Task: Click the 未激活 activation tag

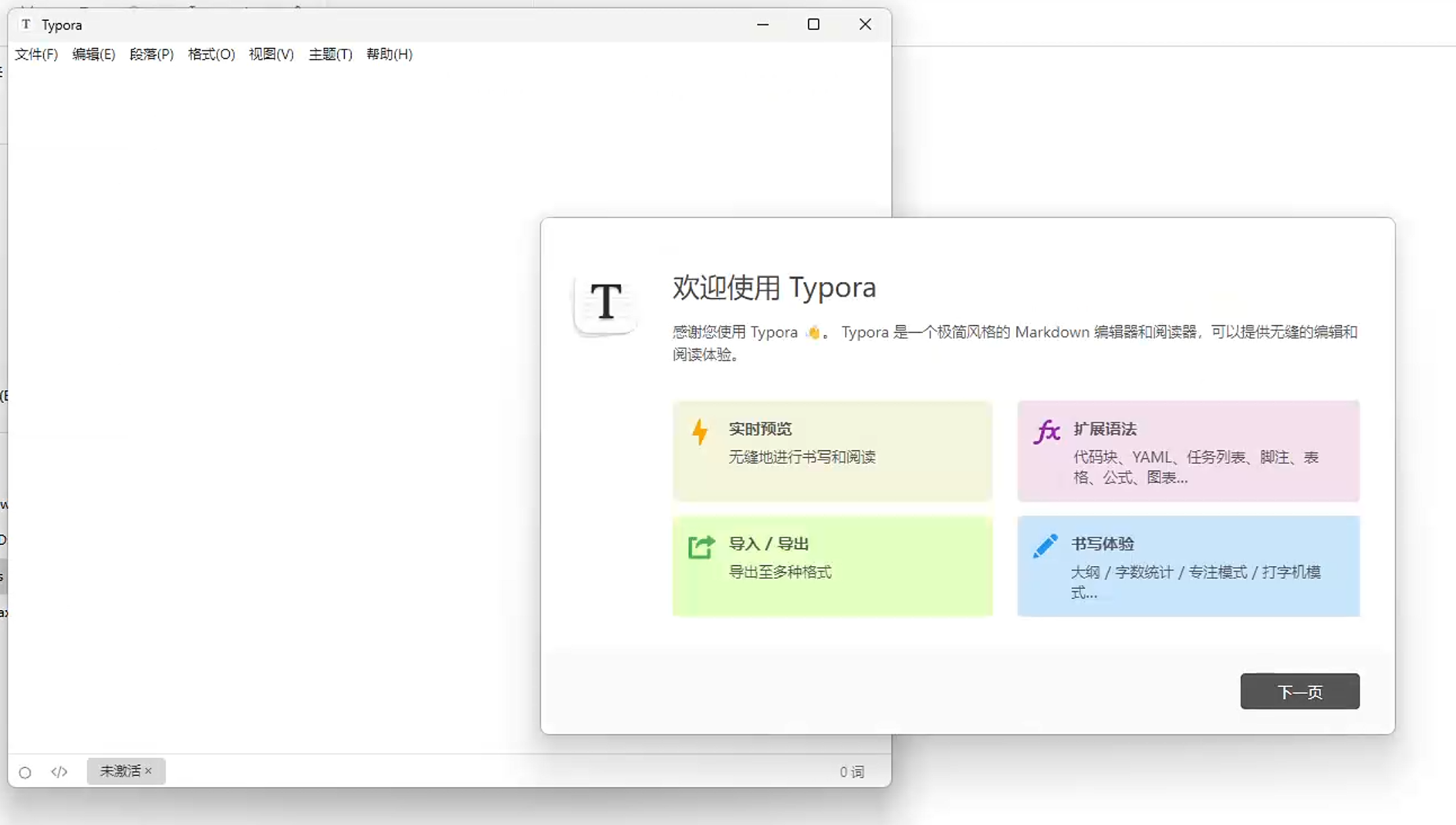Action: click(120, 771)
